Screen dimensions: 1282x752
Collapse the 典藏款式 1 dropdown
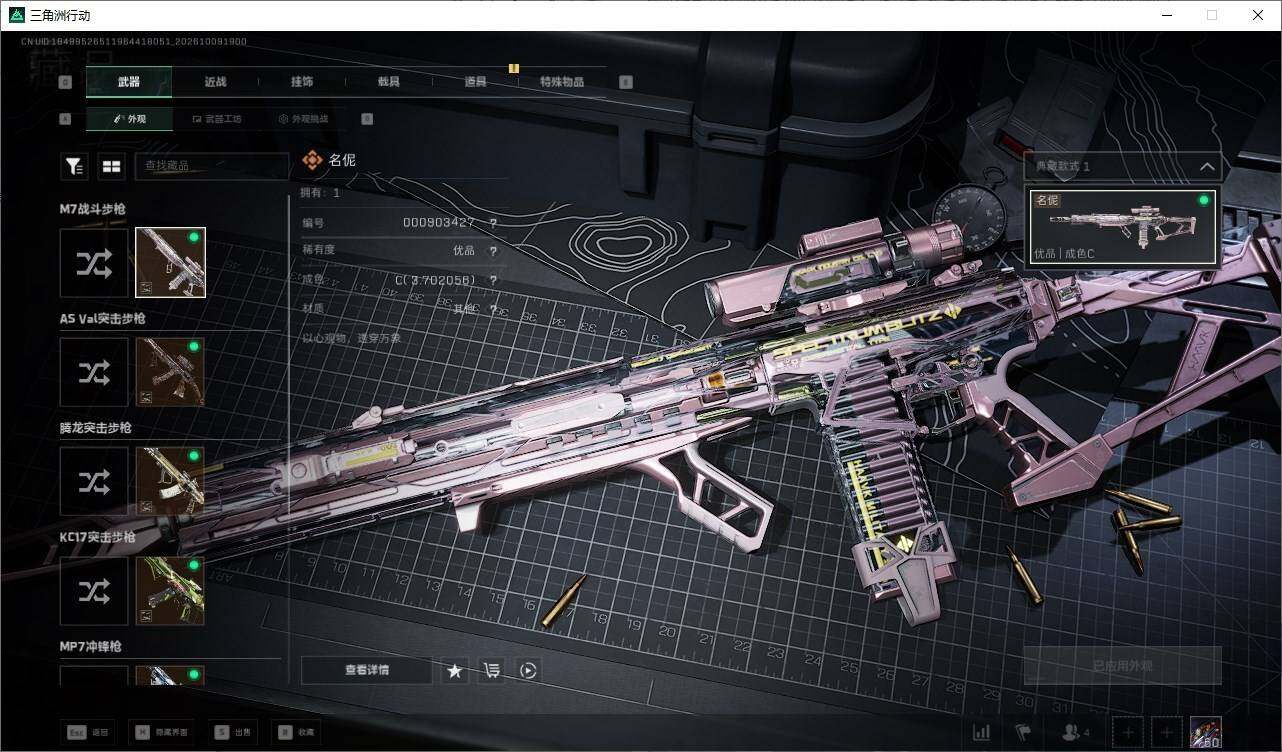(1207, 167)
